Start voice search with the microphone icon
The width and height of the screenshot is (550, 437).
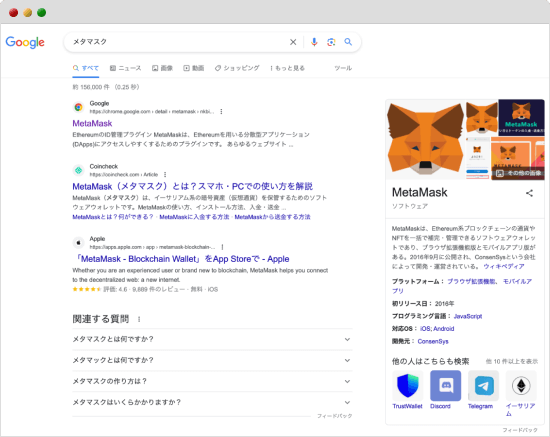pyautogui.click(x=314, y=42)
